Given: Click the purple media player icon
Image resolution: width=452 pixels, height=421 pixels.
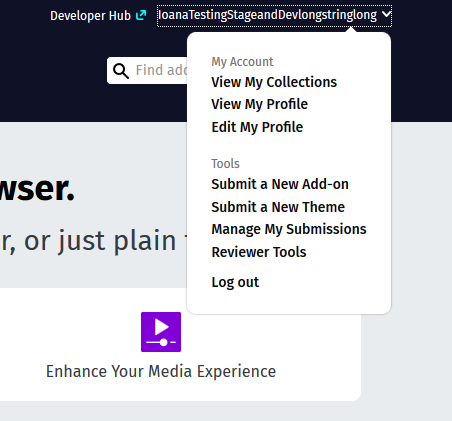Looking at the screenshot, I should (161, 332).
